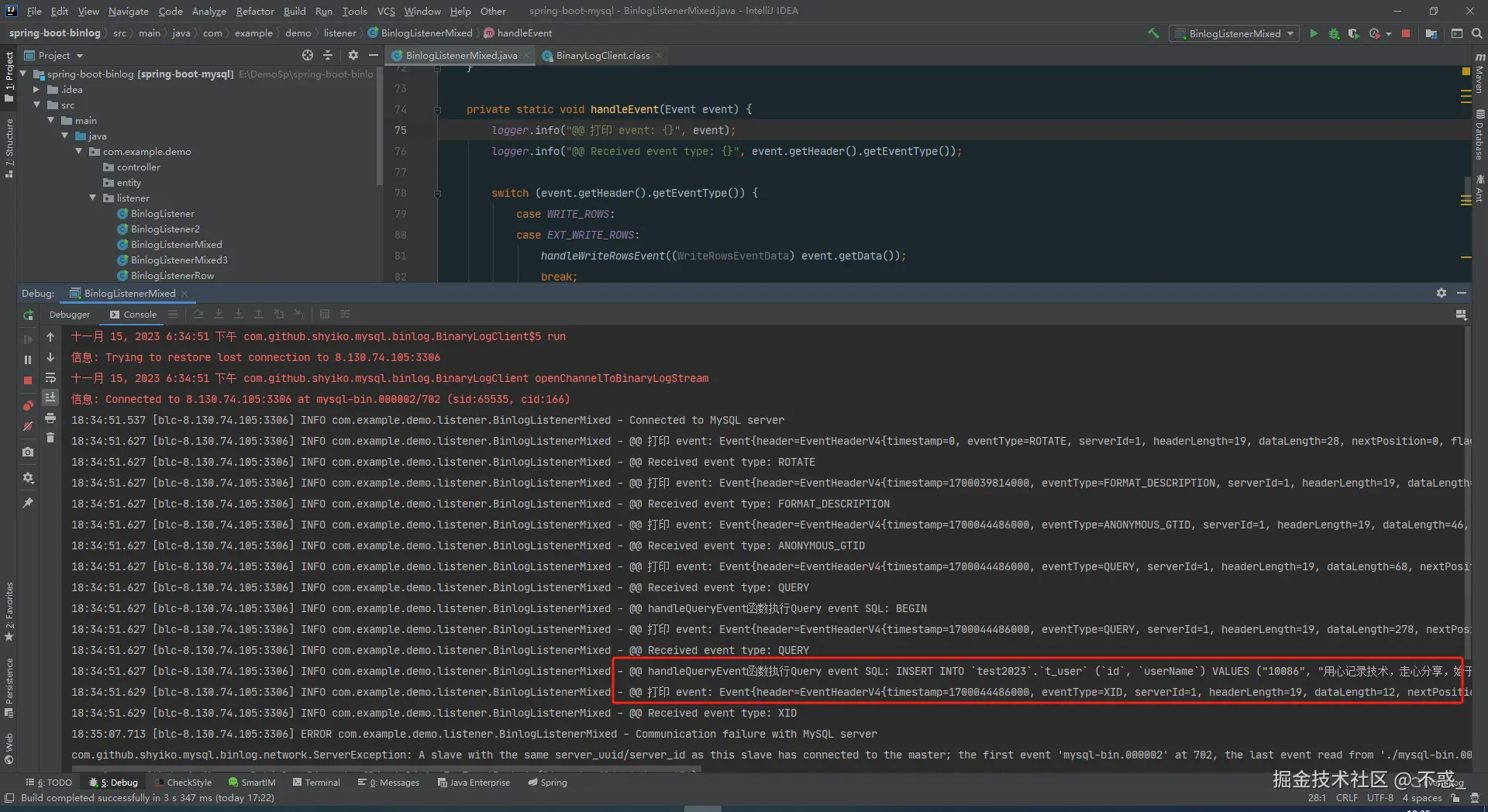Image resolution: width=1488 pixels, height=812 pixels.
Task: Toggle the Persistence tool window
Action: tap(9, 687)
